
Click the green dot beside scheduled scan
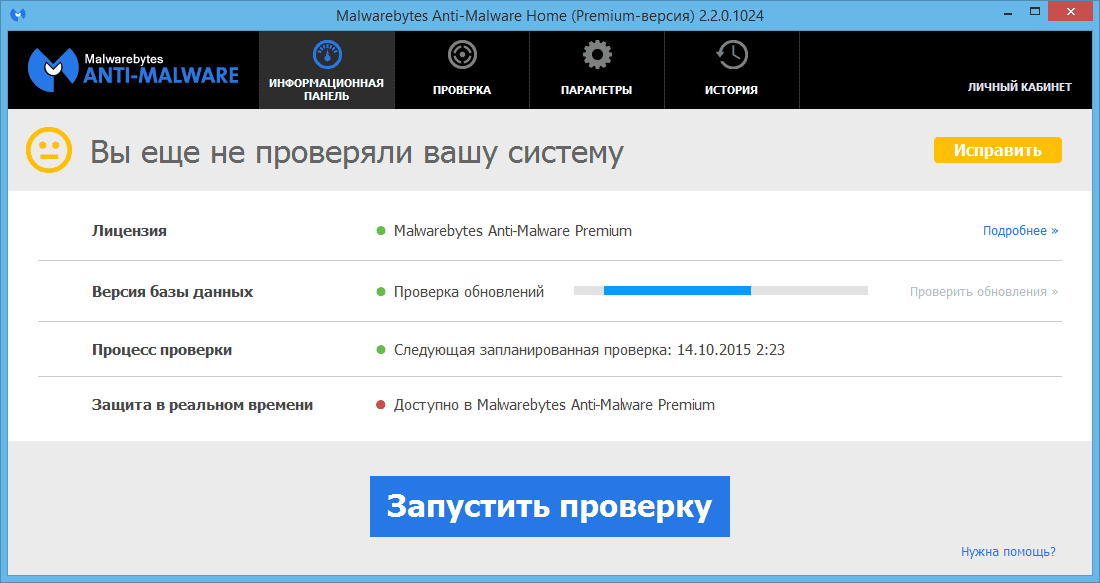click(x=381, y=349)
